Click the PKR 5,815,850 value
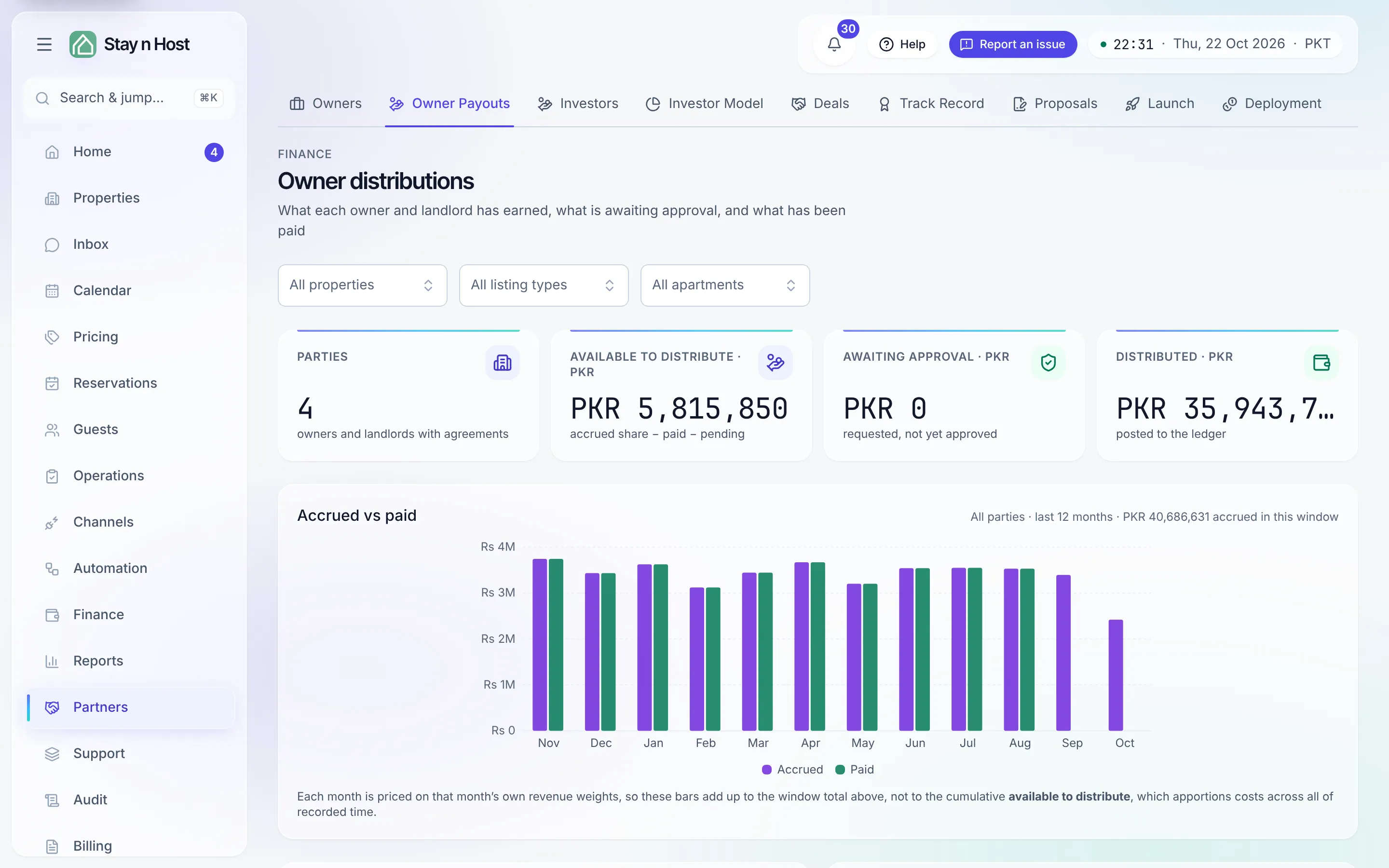This screenshot has height=868, width=1389. 679,409
